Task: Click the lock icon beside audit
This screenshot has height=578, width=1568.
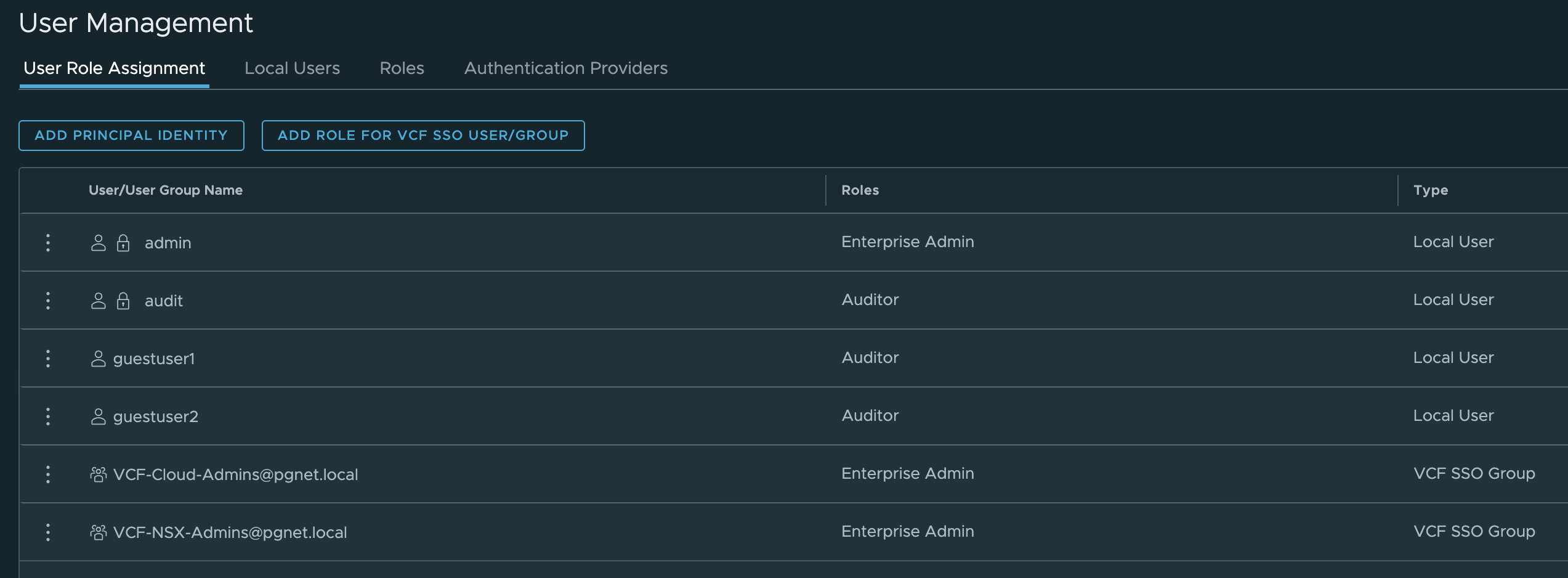Action: pos(123,301)
